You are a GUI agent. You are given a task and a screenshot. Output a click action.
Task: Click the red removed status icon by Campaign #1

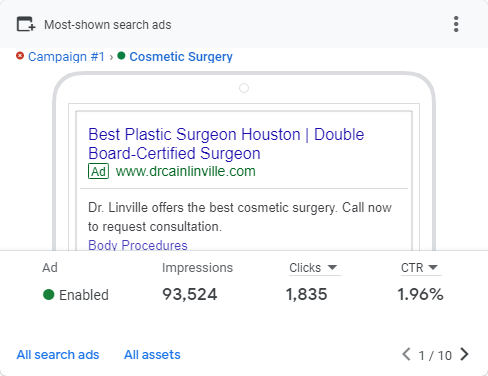pos(20,56)
